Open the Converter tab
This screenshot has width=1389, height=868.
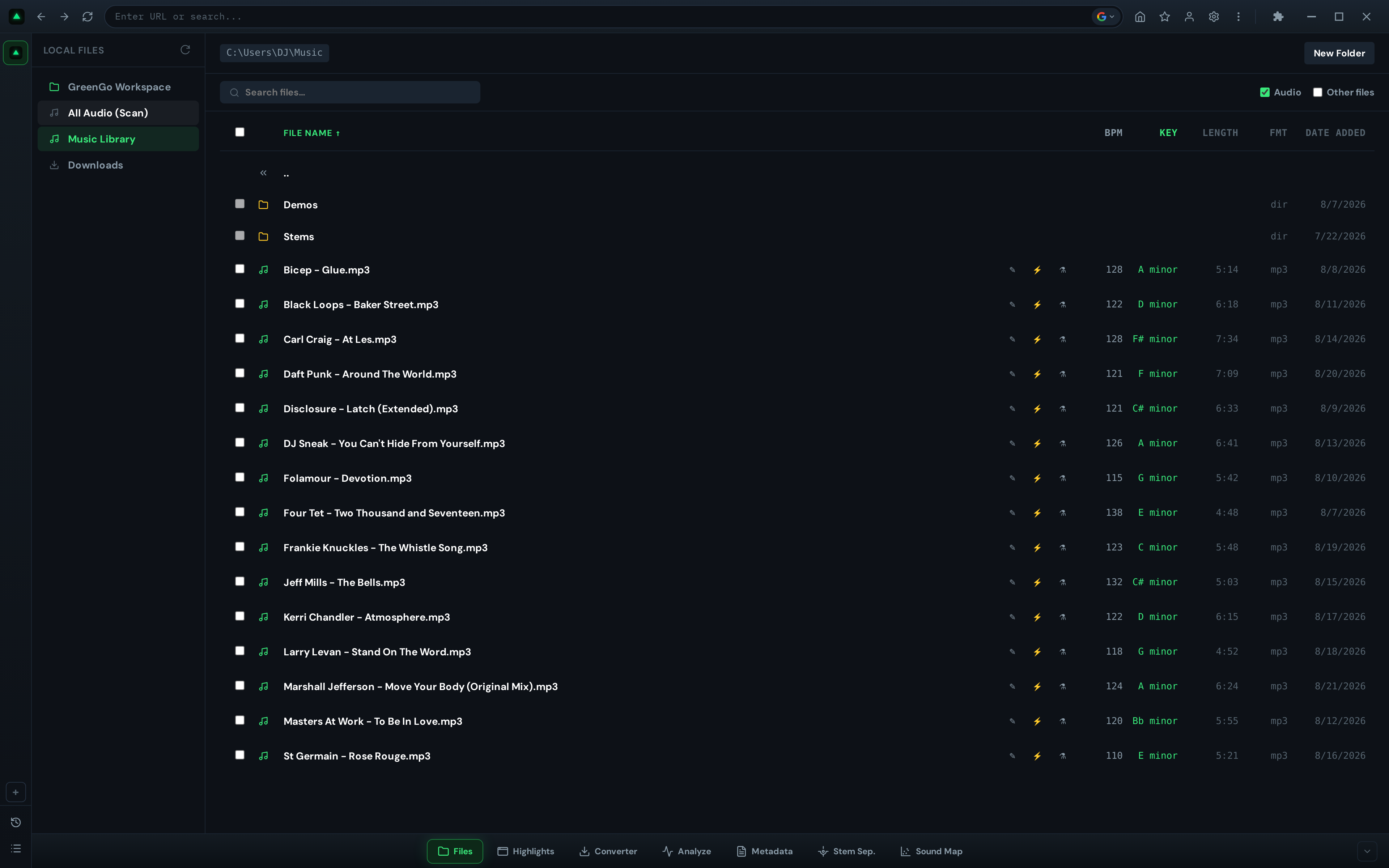(x=608, y=851)
